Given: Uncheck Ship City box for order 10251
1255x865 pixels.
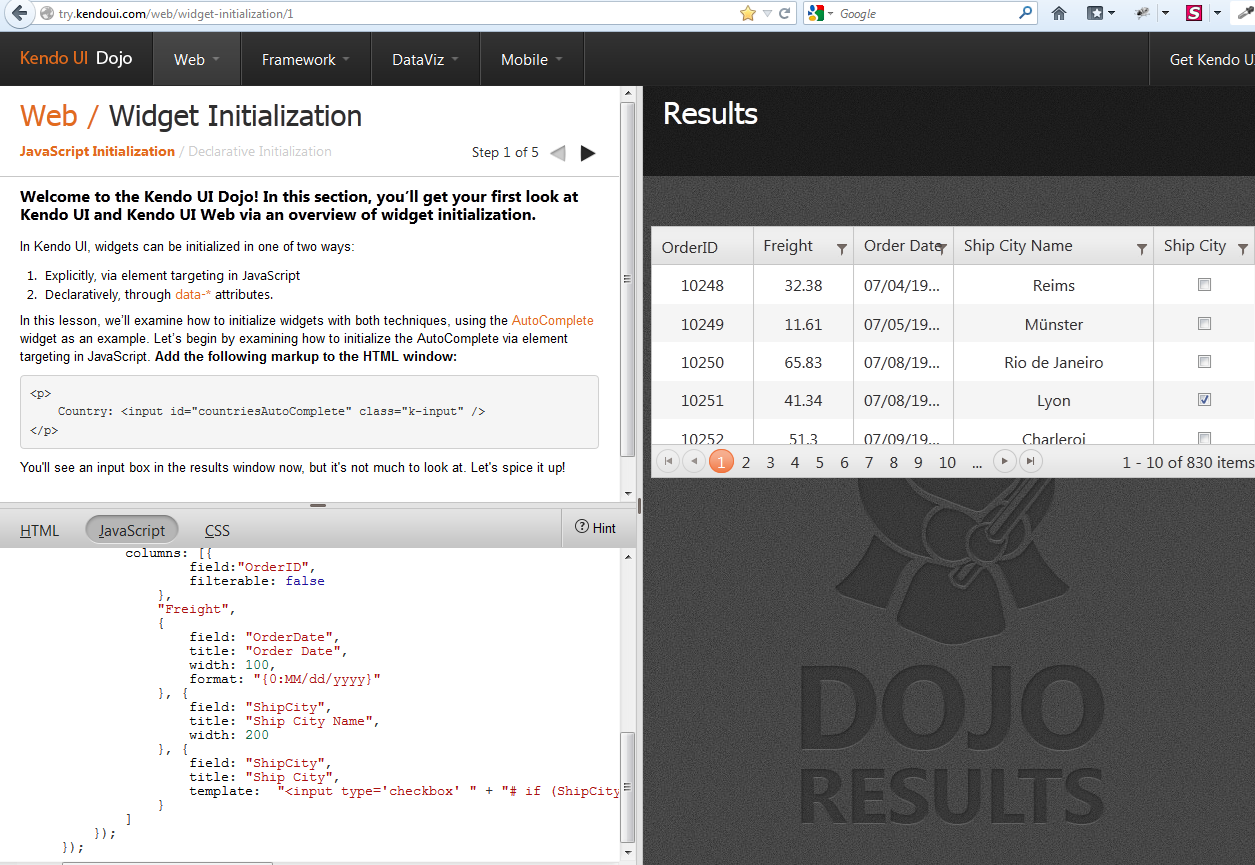Looking at the screenshot, I should (x=1204, y=398).
